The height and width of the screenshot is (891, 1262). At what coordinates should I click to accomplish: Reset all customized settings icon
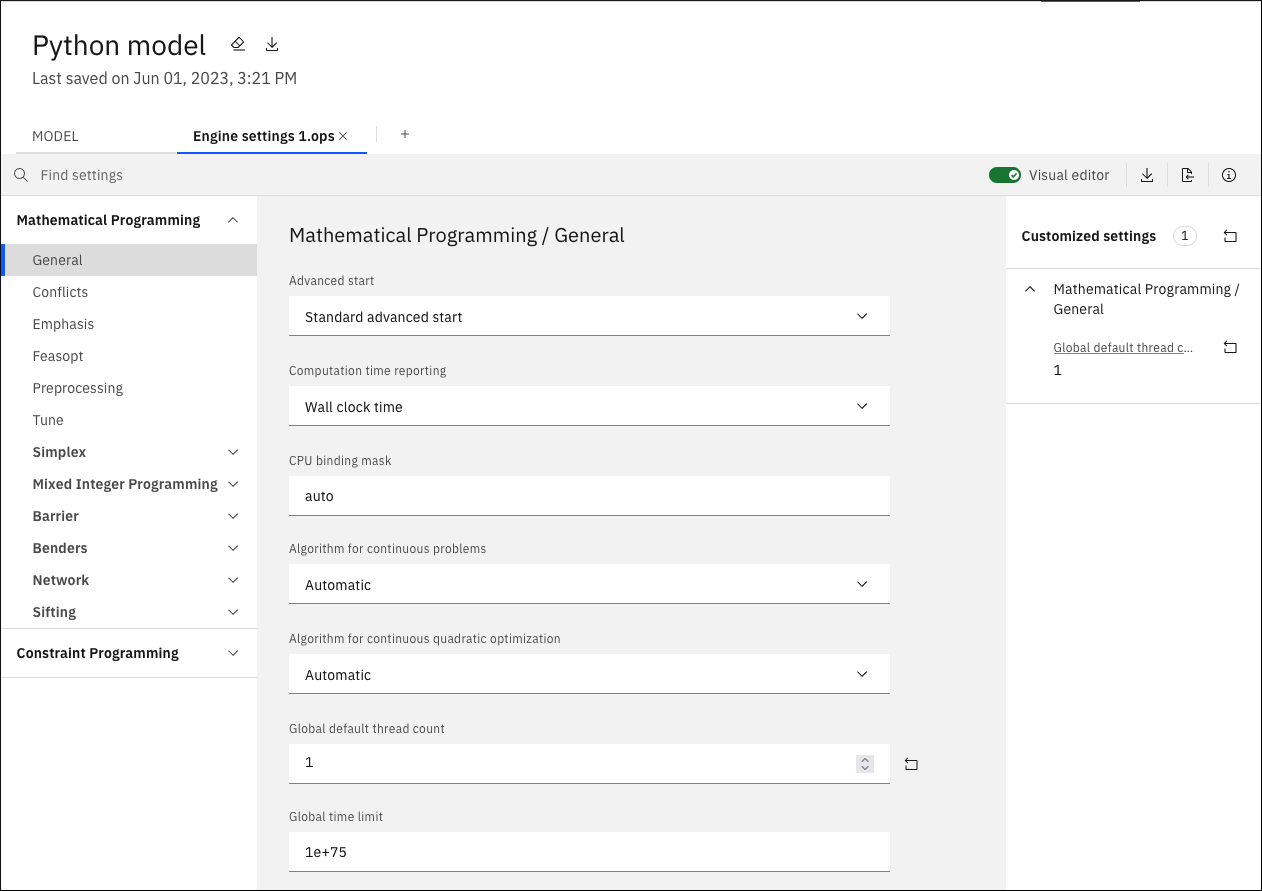point(1230,237)
